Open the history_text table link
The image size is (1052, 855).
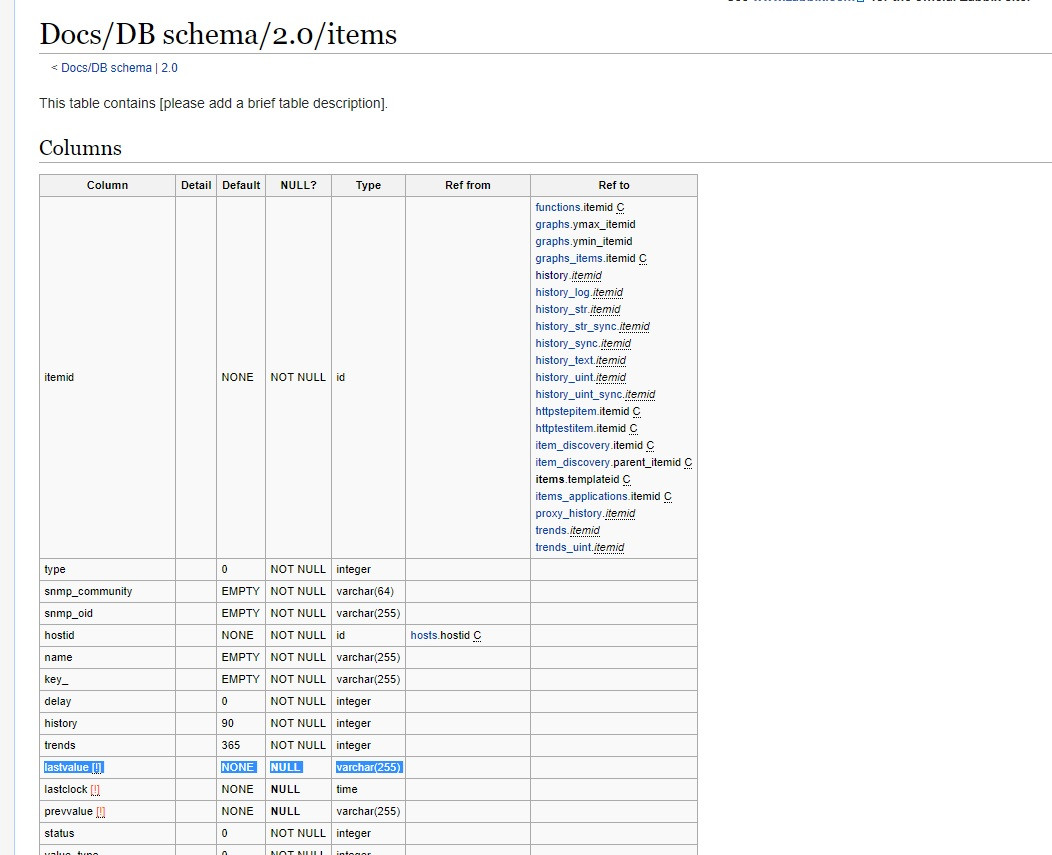tap(564, 360)
